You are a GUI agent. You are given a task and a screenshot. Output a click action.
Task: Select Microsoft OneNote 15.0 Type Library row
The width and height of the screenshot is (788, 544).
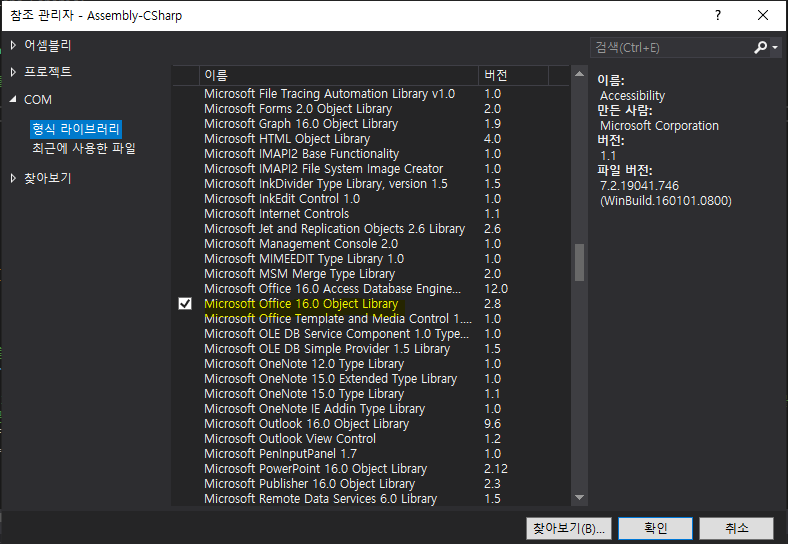point(371,394)
